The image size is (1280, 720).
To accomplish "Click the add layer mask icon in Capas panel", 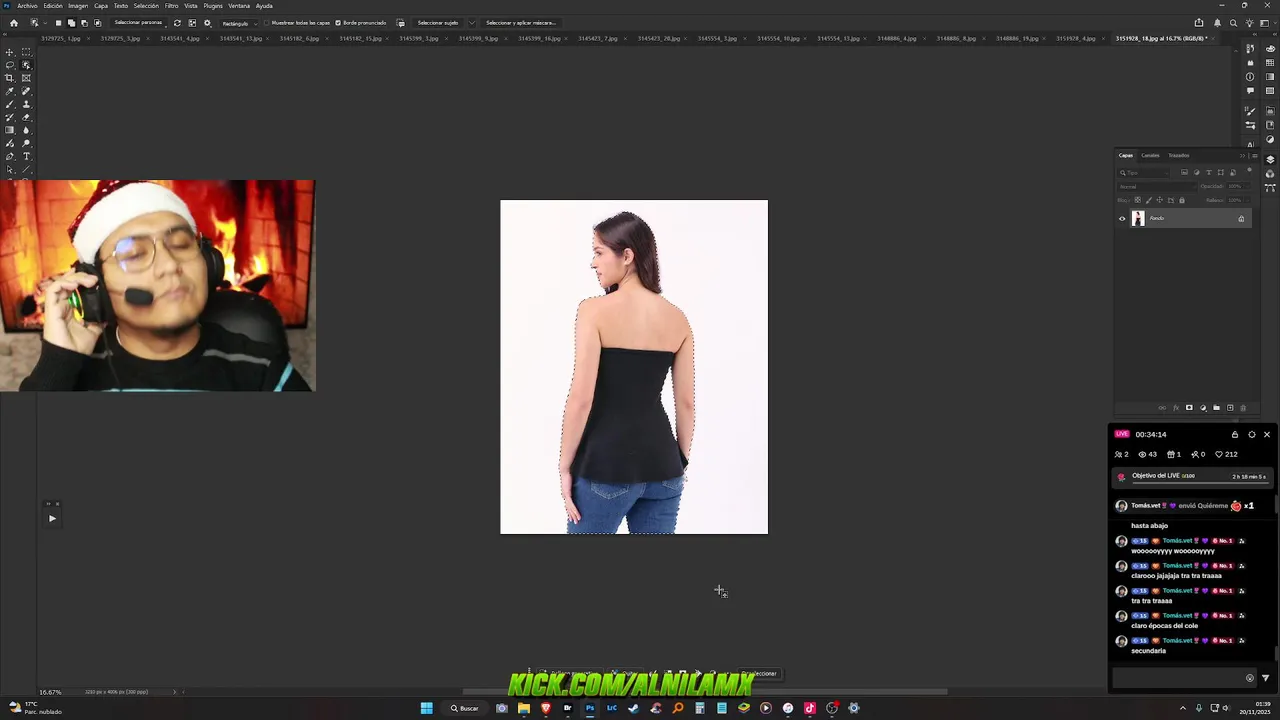I will [1189, 408].
